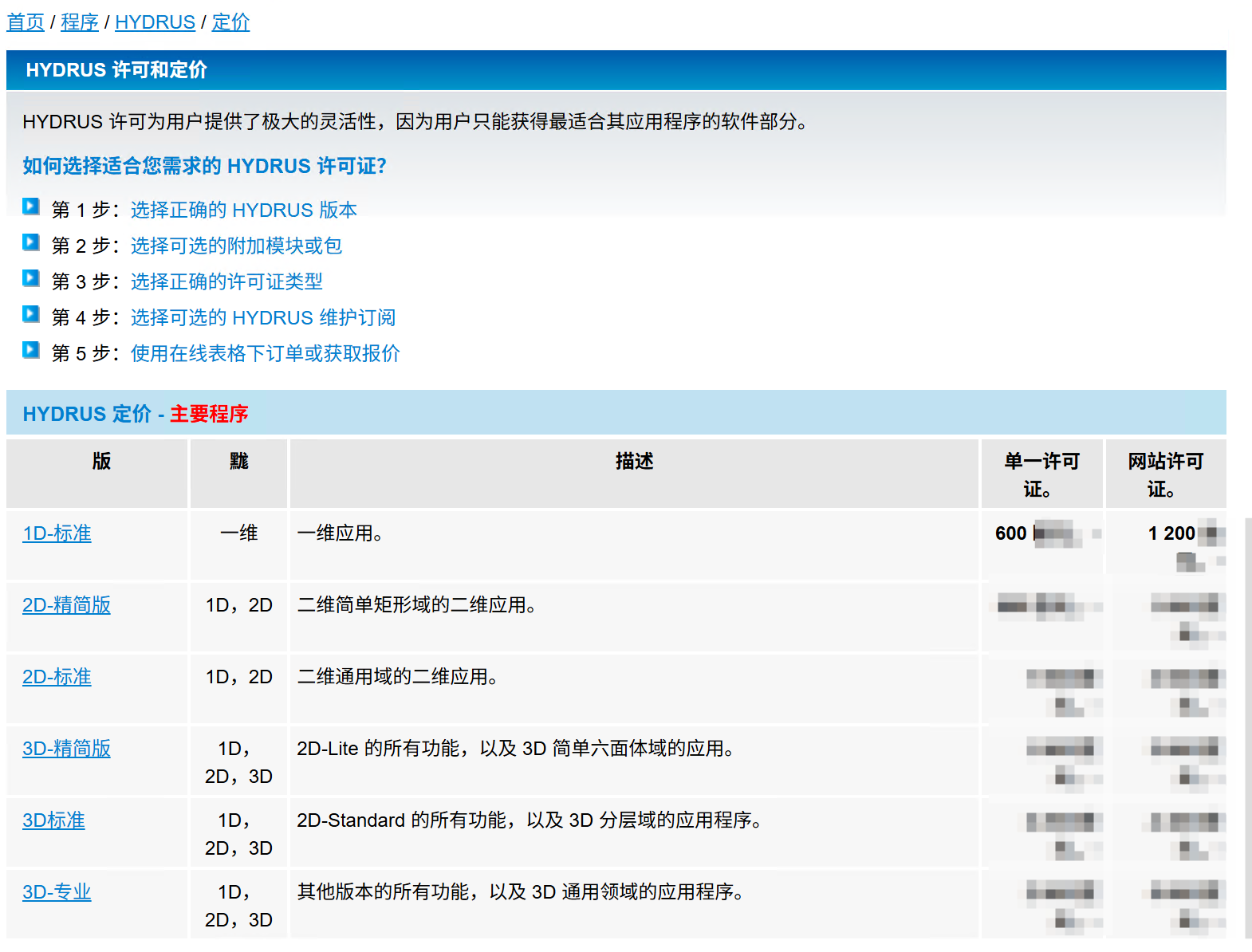Navigate to the HYDRUS breadcrumb link

(x=155, y=22)
